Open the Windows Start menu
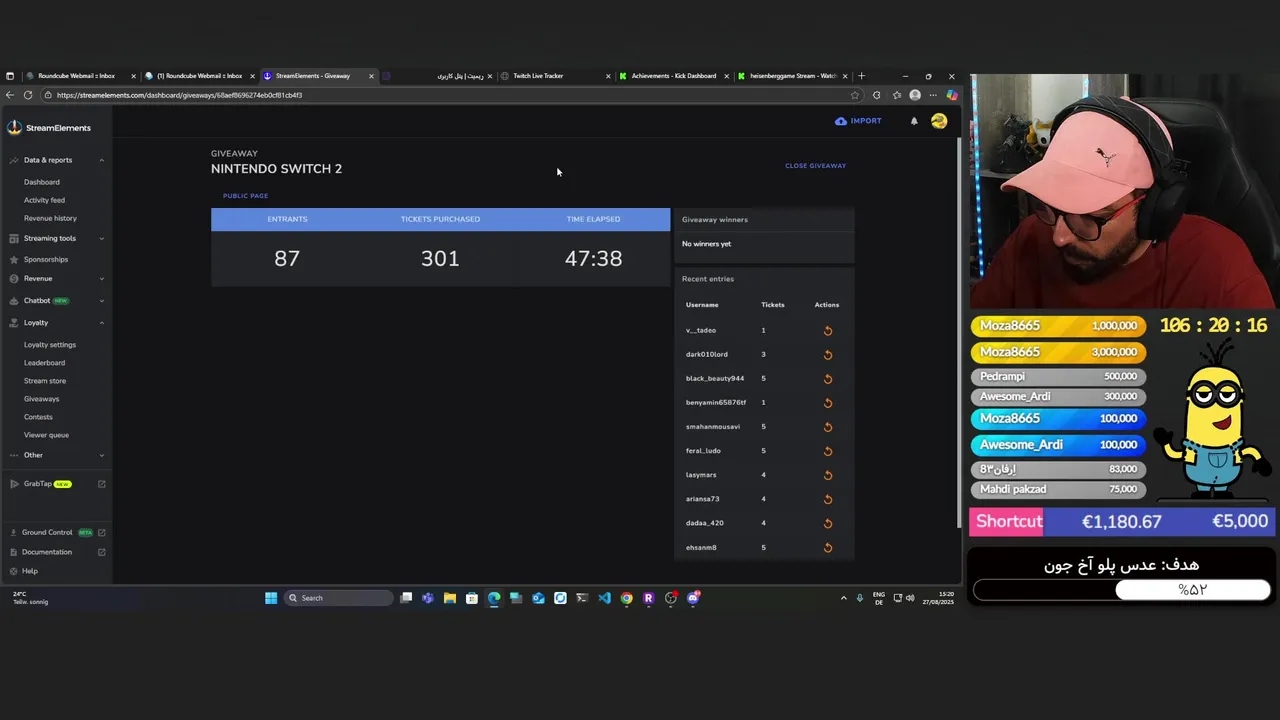 pos(271,598)
